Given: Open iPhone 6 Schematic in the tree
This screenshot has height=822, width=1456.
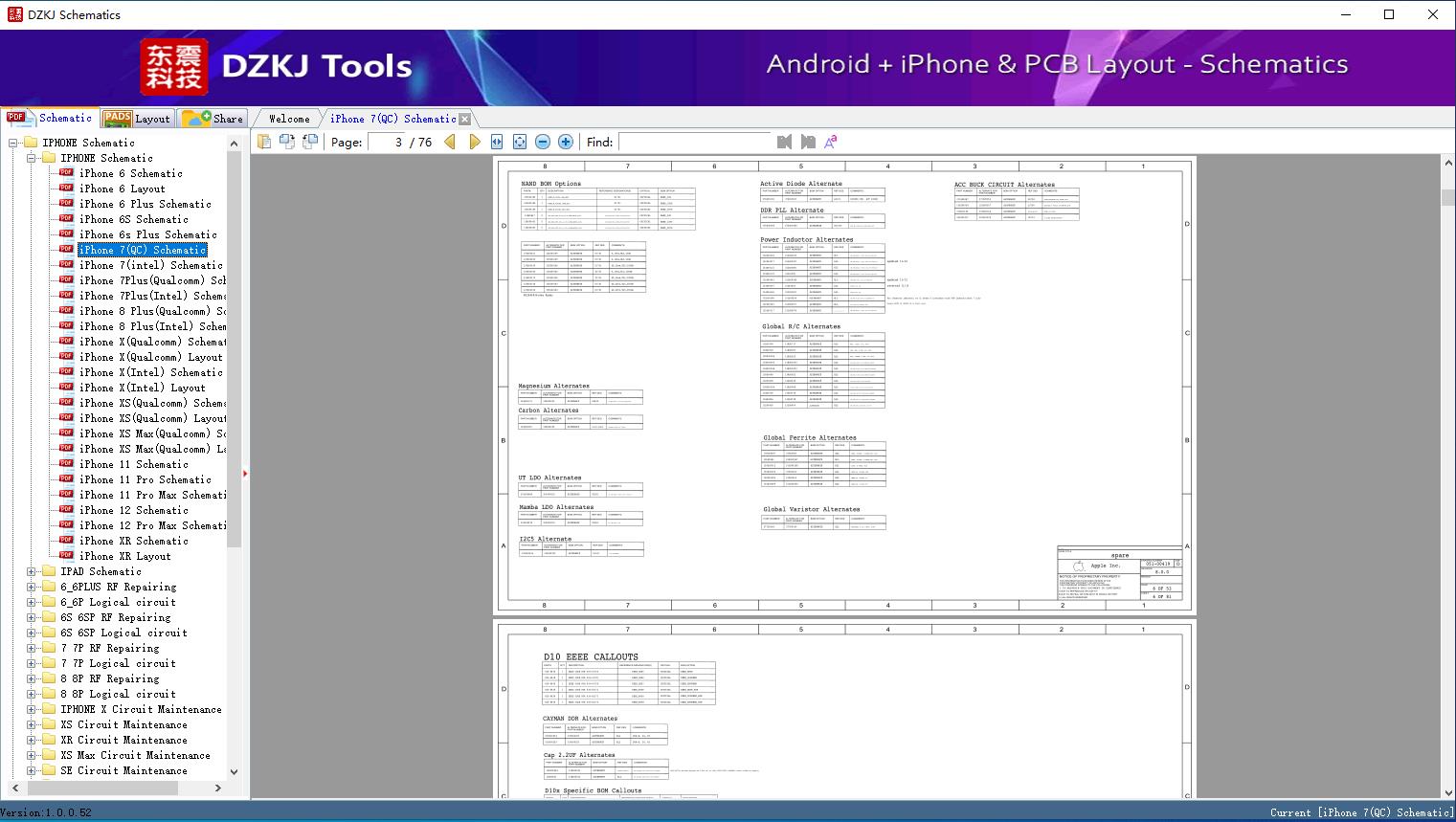Looking at the screenshot, I should point(130,173).
